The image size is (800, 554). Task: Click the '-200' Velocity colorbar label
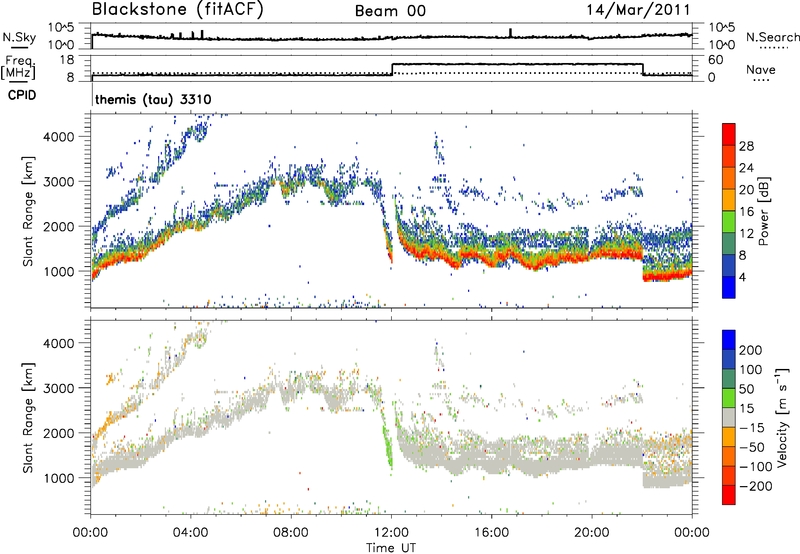point(756,486)
